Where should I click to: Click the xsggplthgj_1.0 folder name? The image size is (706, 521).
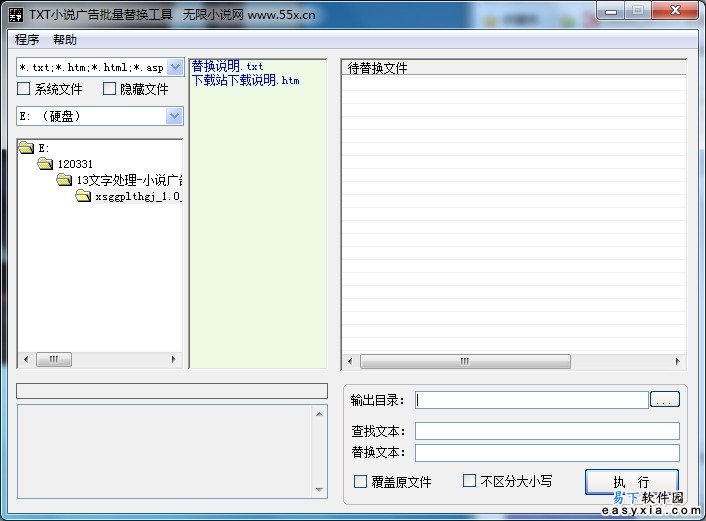(x=138, y=196)
